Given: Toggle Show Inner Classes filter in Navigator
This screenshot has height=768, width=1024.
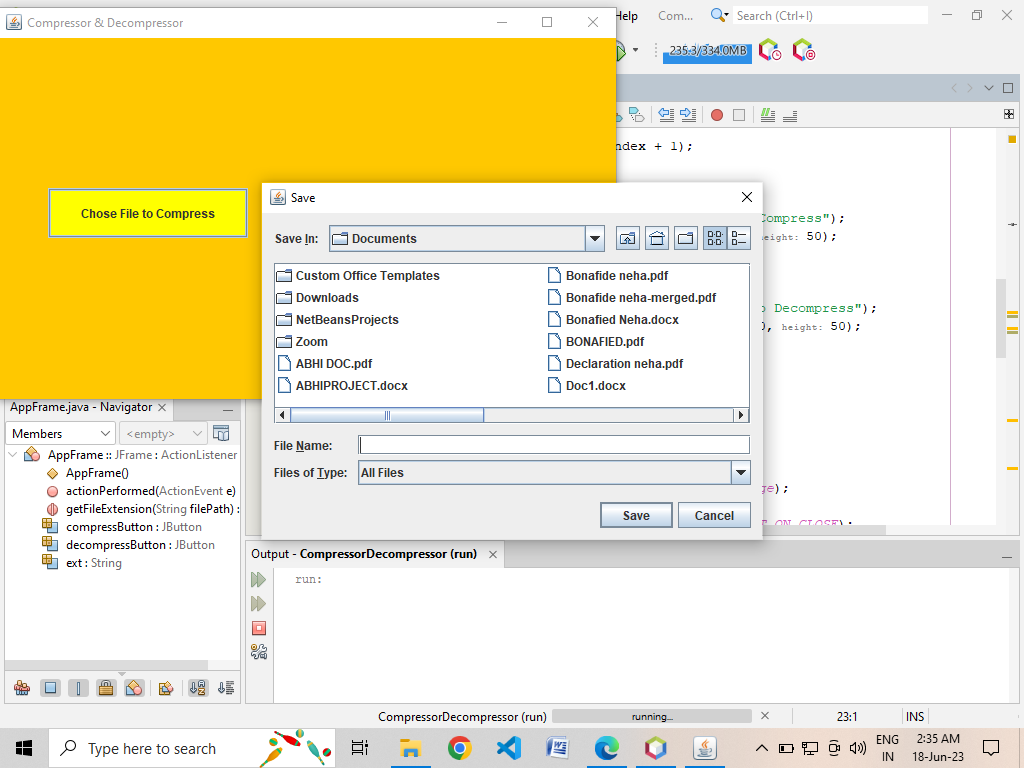Looking at the screenshot, I should coord(134,688).
